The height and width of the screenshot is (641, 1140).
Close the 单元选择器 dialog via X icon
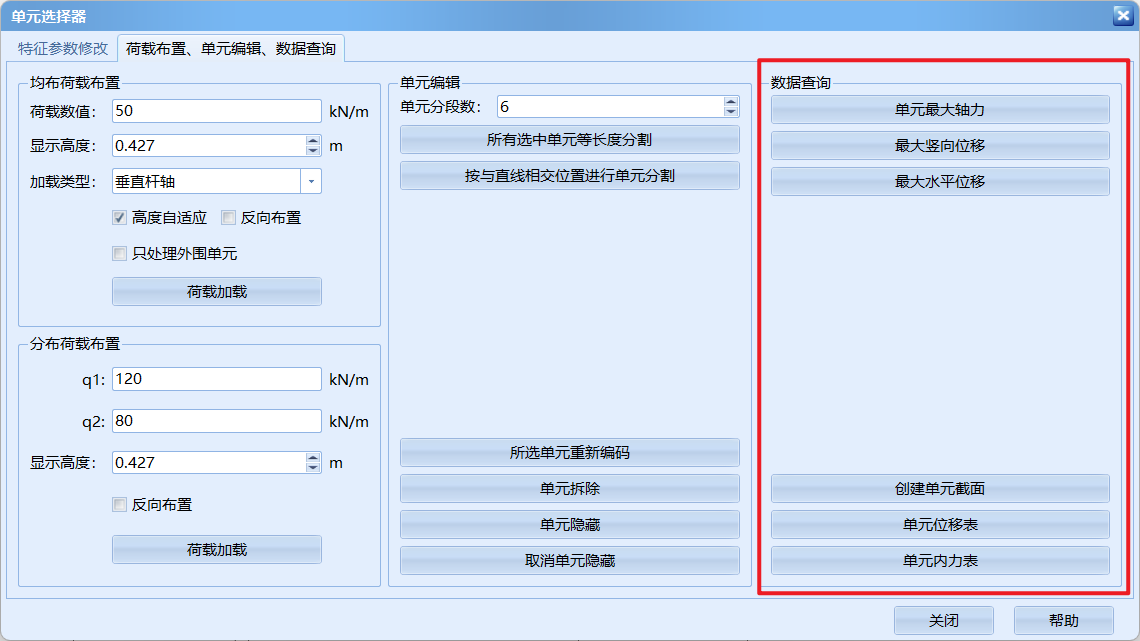1122,15
